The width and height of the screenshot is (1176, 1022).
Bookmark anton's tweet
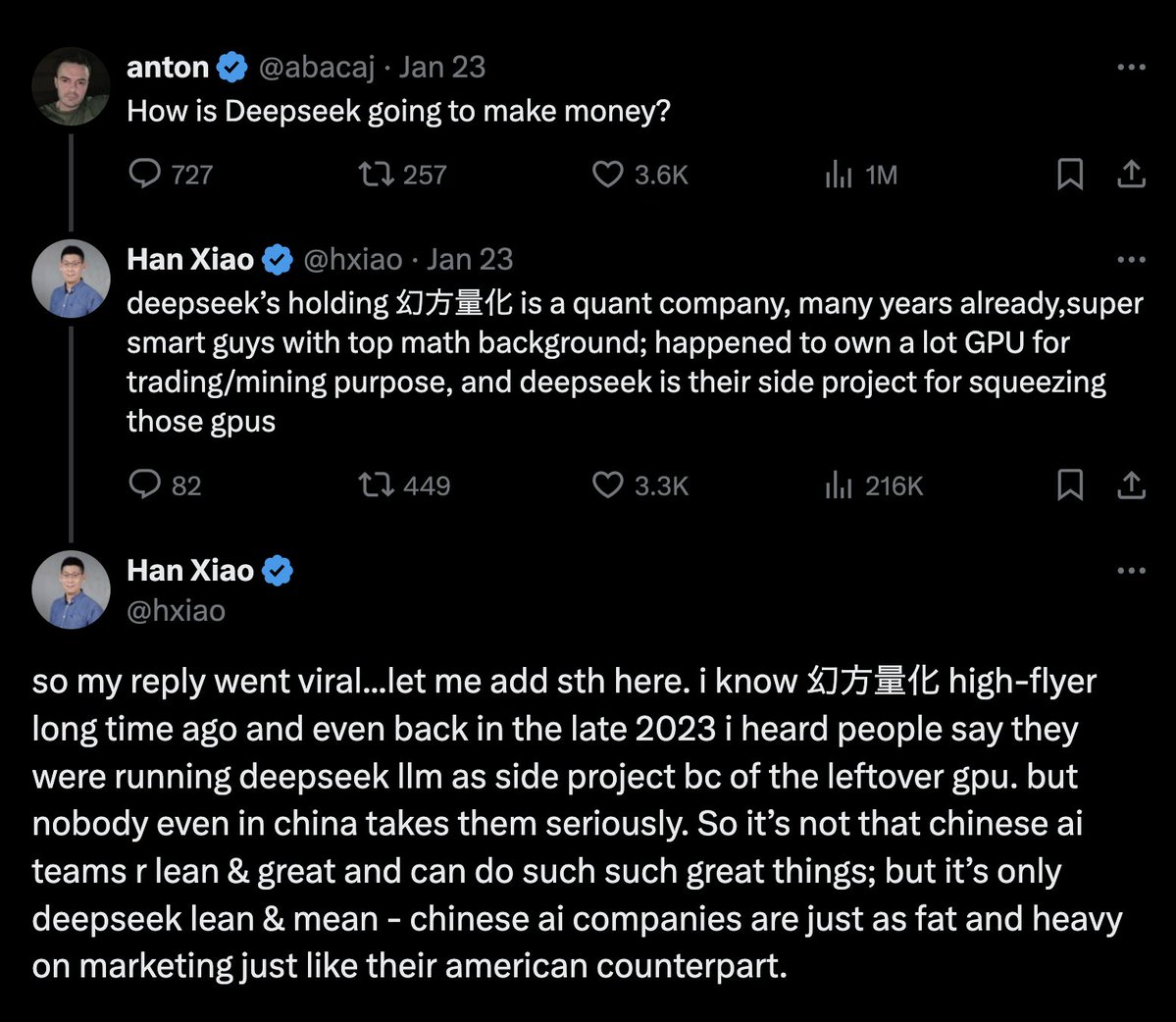[1070, 175]
